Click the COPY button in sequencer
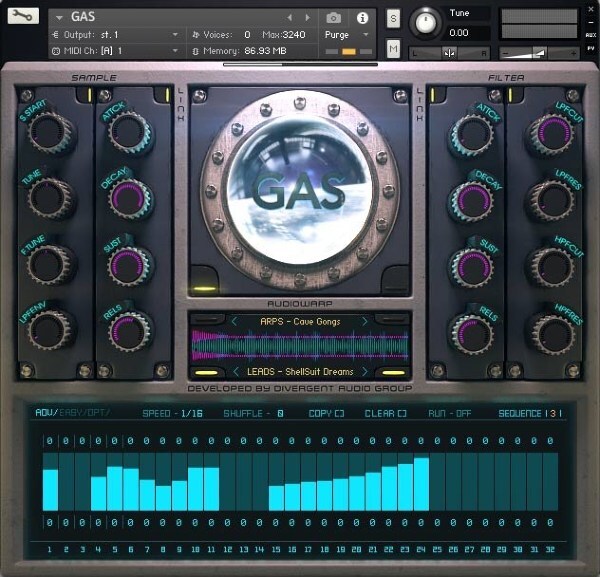600x577 pixels. (326, 414)
